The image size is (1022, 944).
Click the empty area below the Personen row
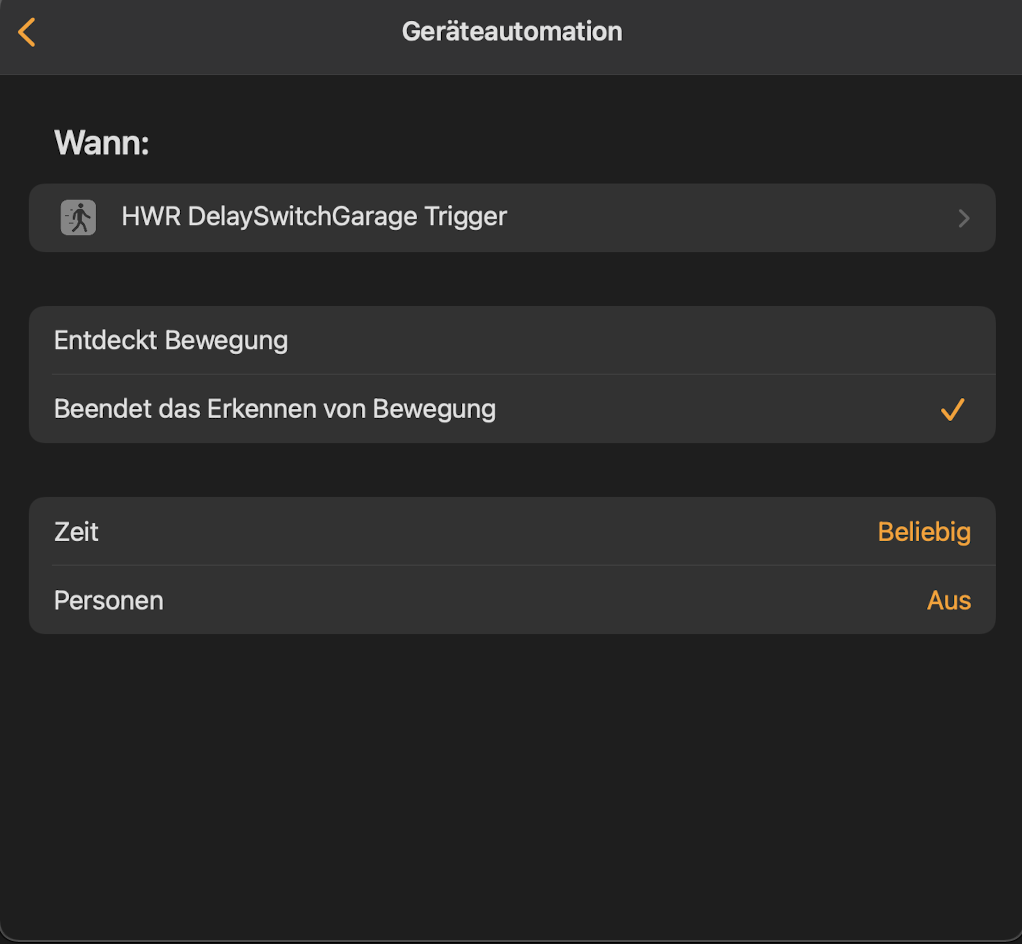click(x=511, y=780)
